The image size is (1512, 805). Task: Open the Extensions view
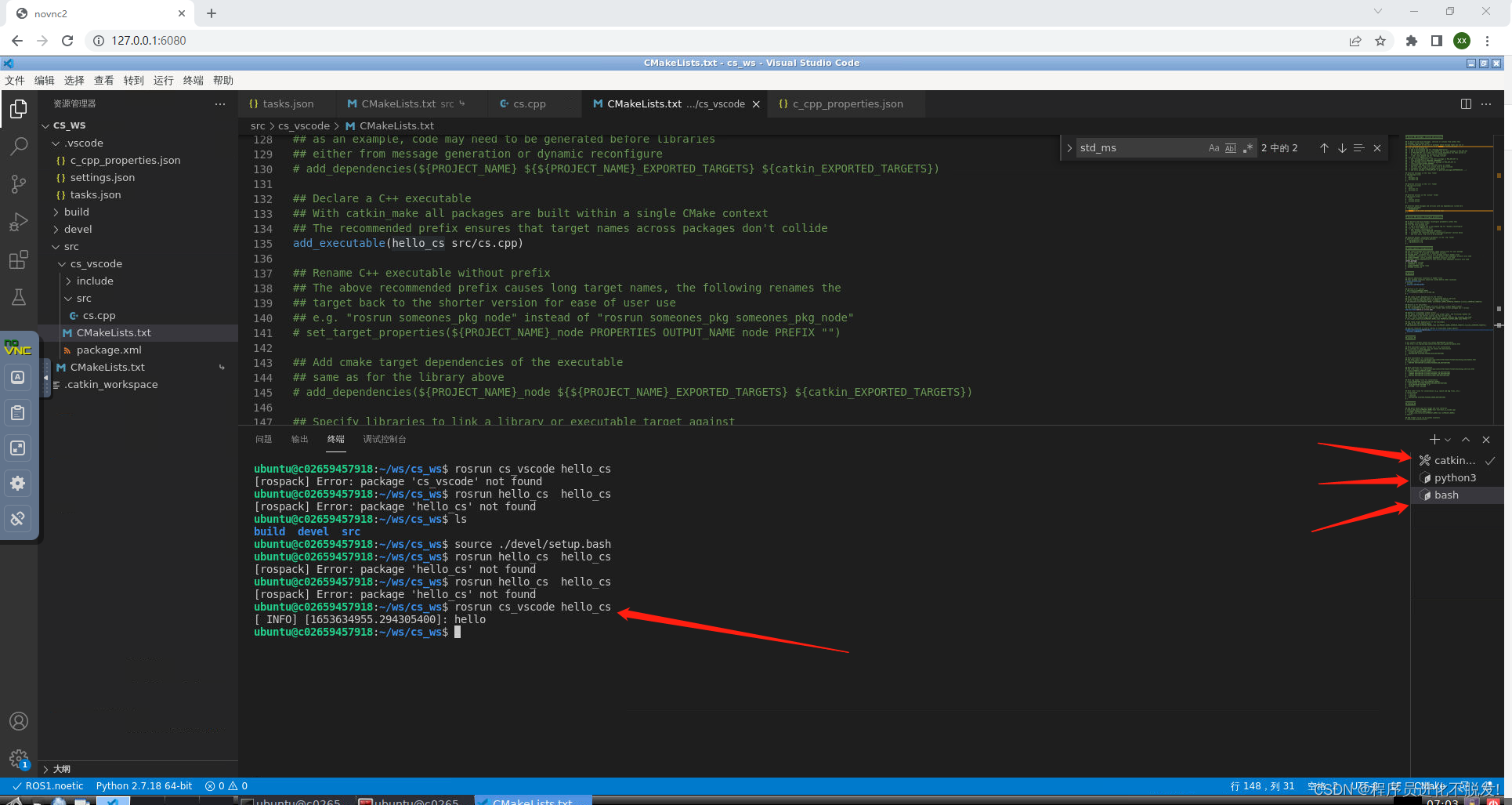click(x=19, y=259)
